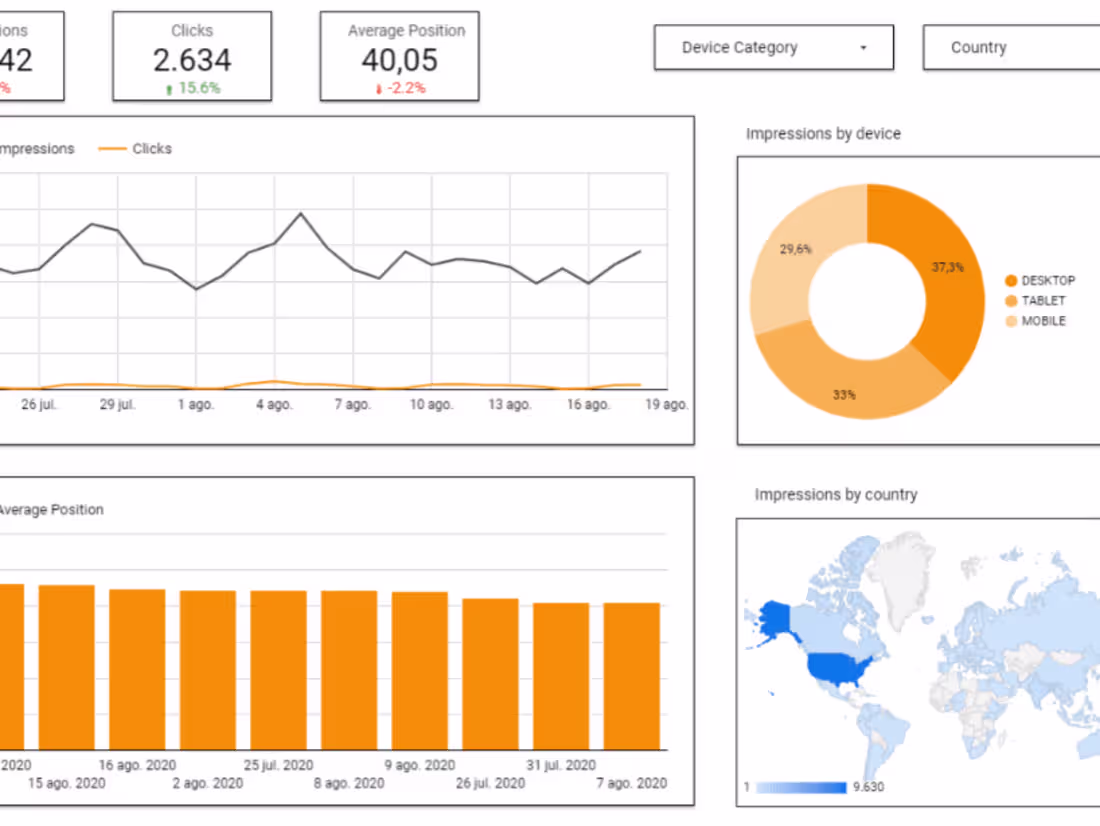Screen dimensions: 1100x826
Task: Toggle the Impressions legend label off
Action: tap(37, 148)
